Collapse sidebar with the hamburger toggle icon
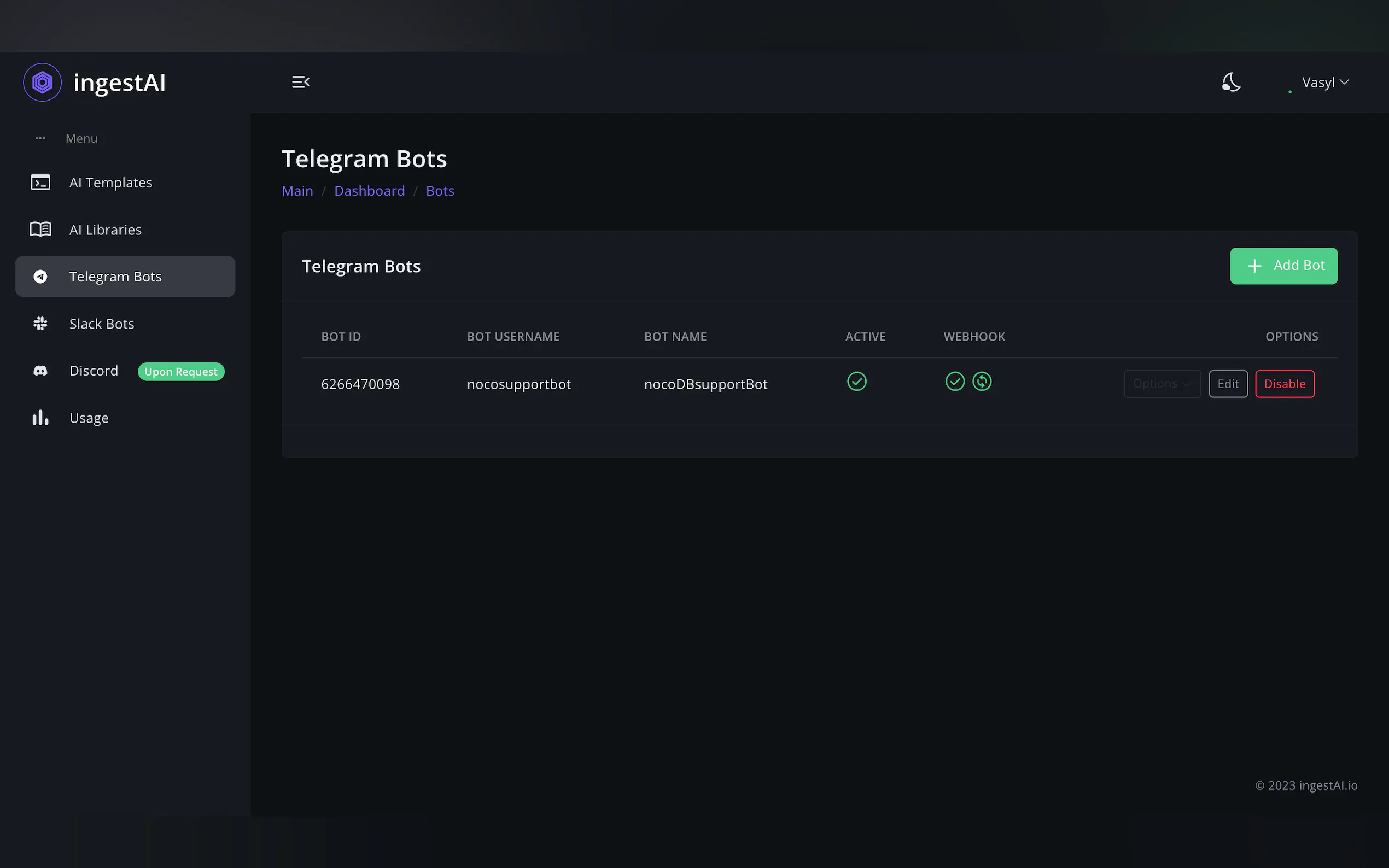The image size is (1389, 868). pyautogui.click(x=300, y=82)
